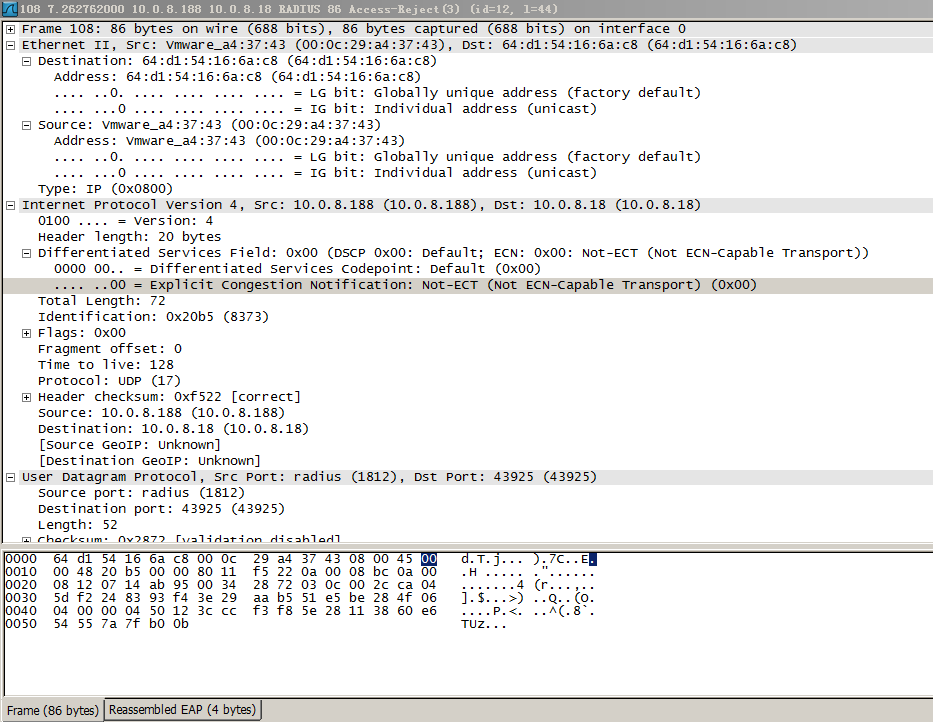Collapse the Destination address subtree
933x722 pixels.
pos(26,60)
